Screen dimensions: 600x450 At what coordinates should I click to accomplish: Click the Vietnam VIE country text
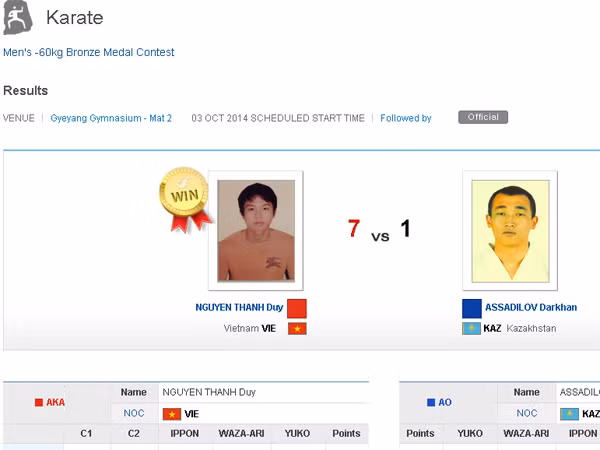click(x=250, y=328)
